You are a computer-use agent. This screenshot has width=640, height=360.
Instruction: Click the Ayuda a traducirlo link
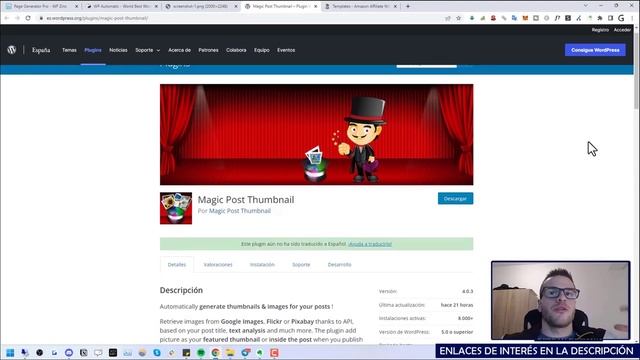click(x=370, y=244)
